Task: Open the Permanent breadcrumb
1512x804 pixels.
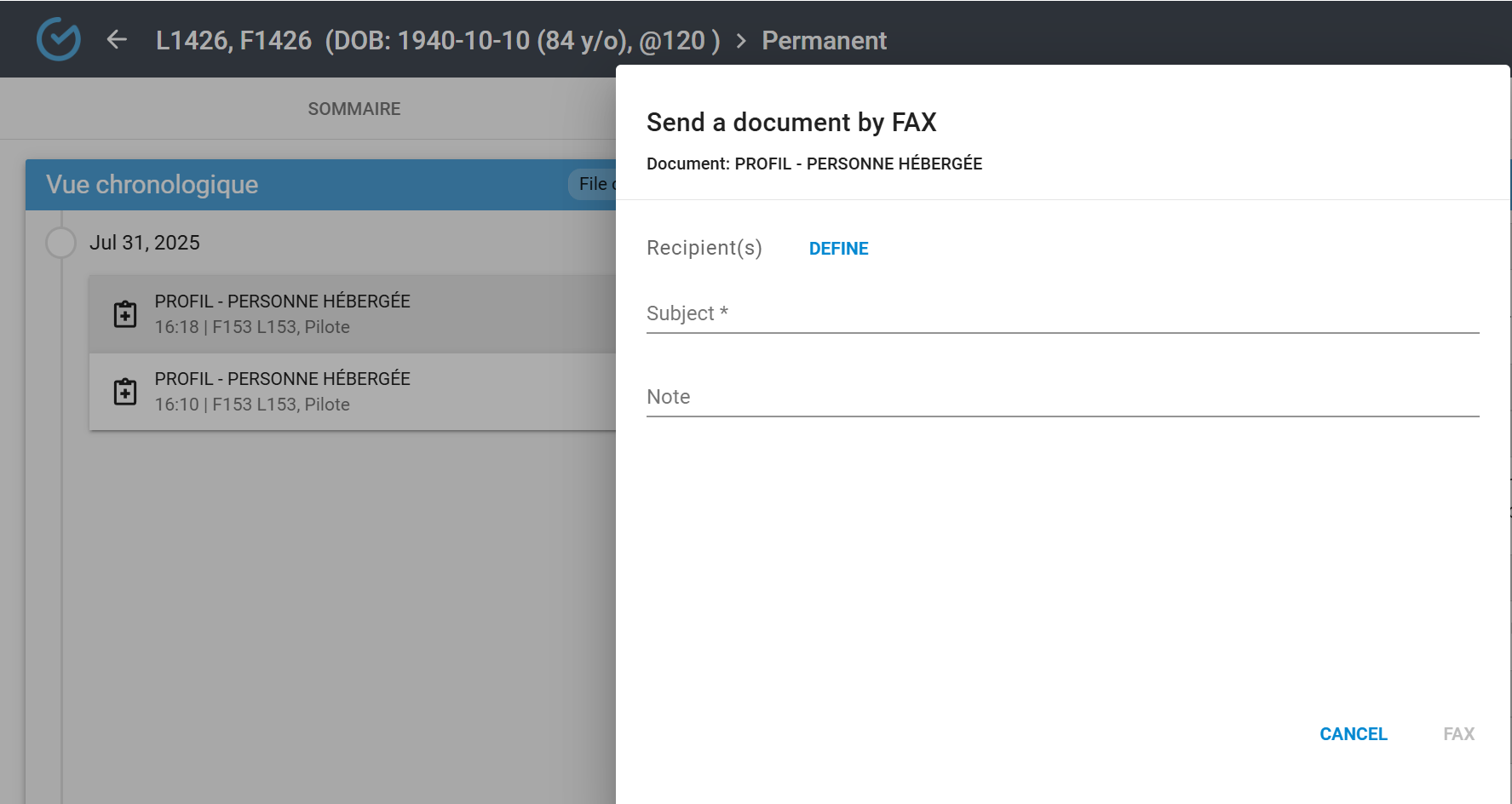Action: (x=824, y=41)
